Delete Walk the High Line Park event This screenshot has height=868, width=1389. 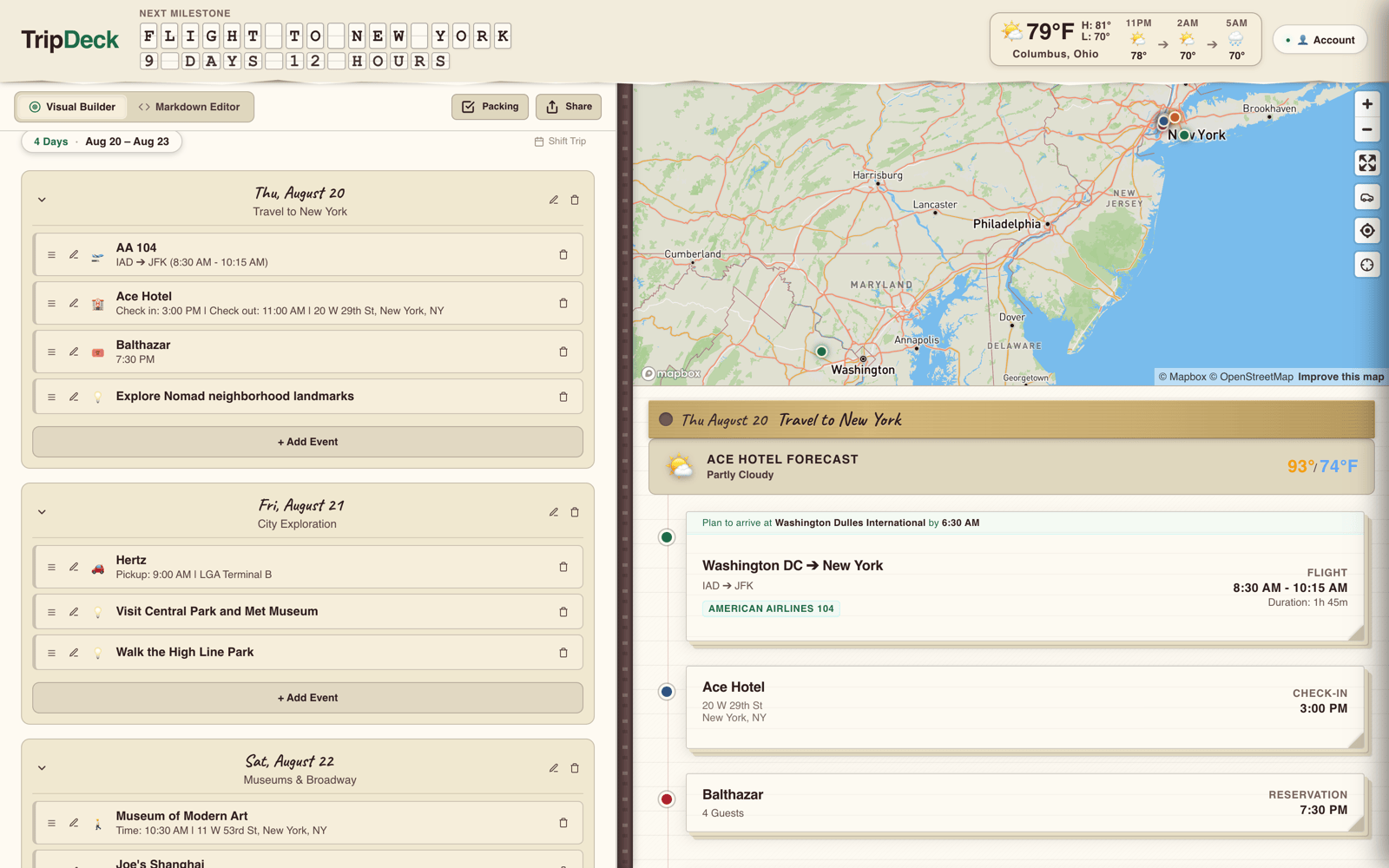click(x=563, y=653)
